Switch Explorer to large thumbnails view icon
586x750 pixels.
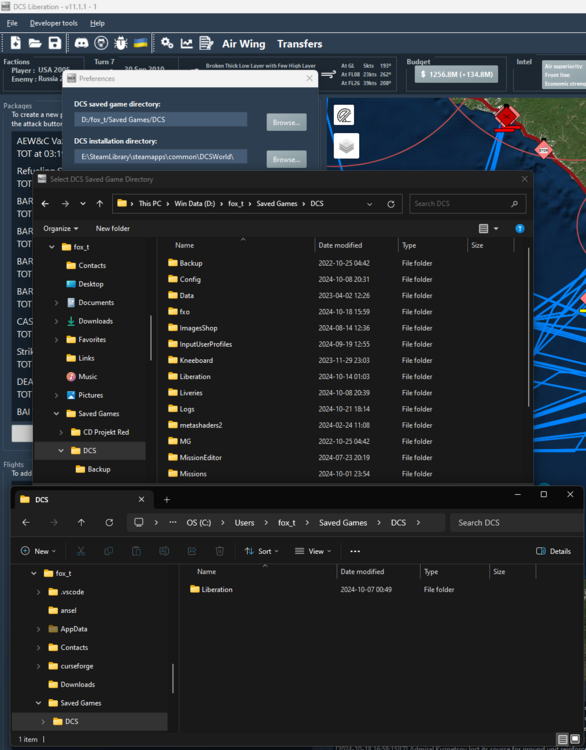(x=575, y=739)
